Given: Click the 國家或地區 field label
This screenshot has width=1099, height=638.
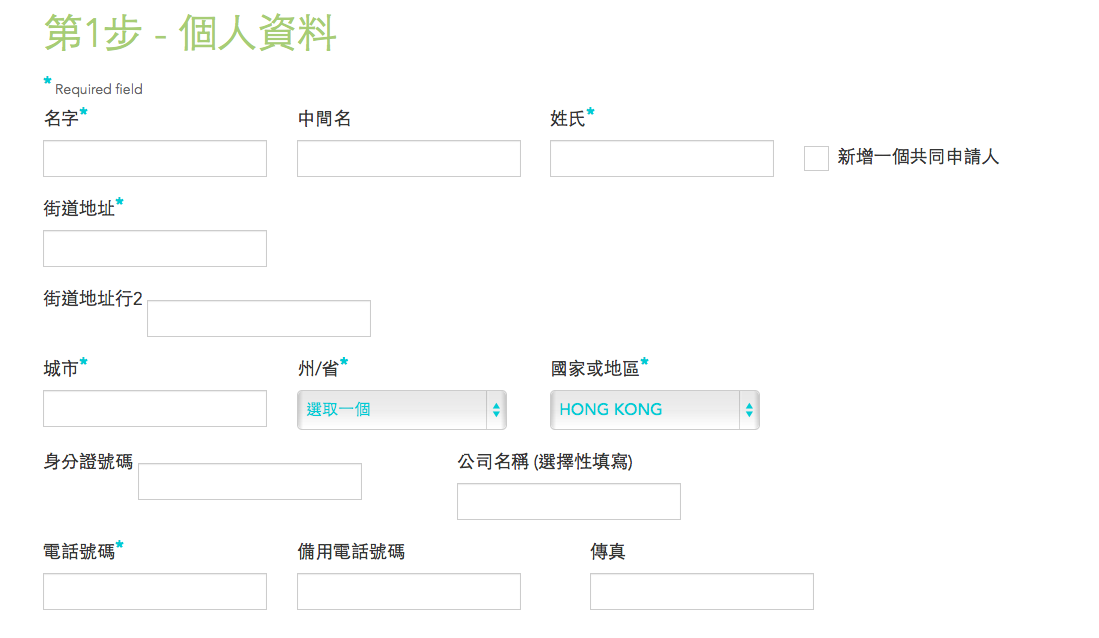Looking at the screenshot, I should [595, 369].
